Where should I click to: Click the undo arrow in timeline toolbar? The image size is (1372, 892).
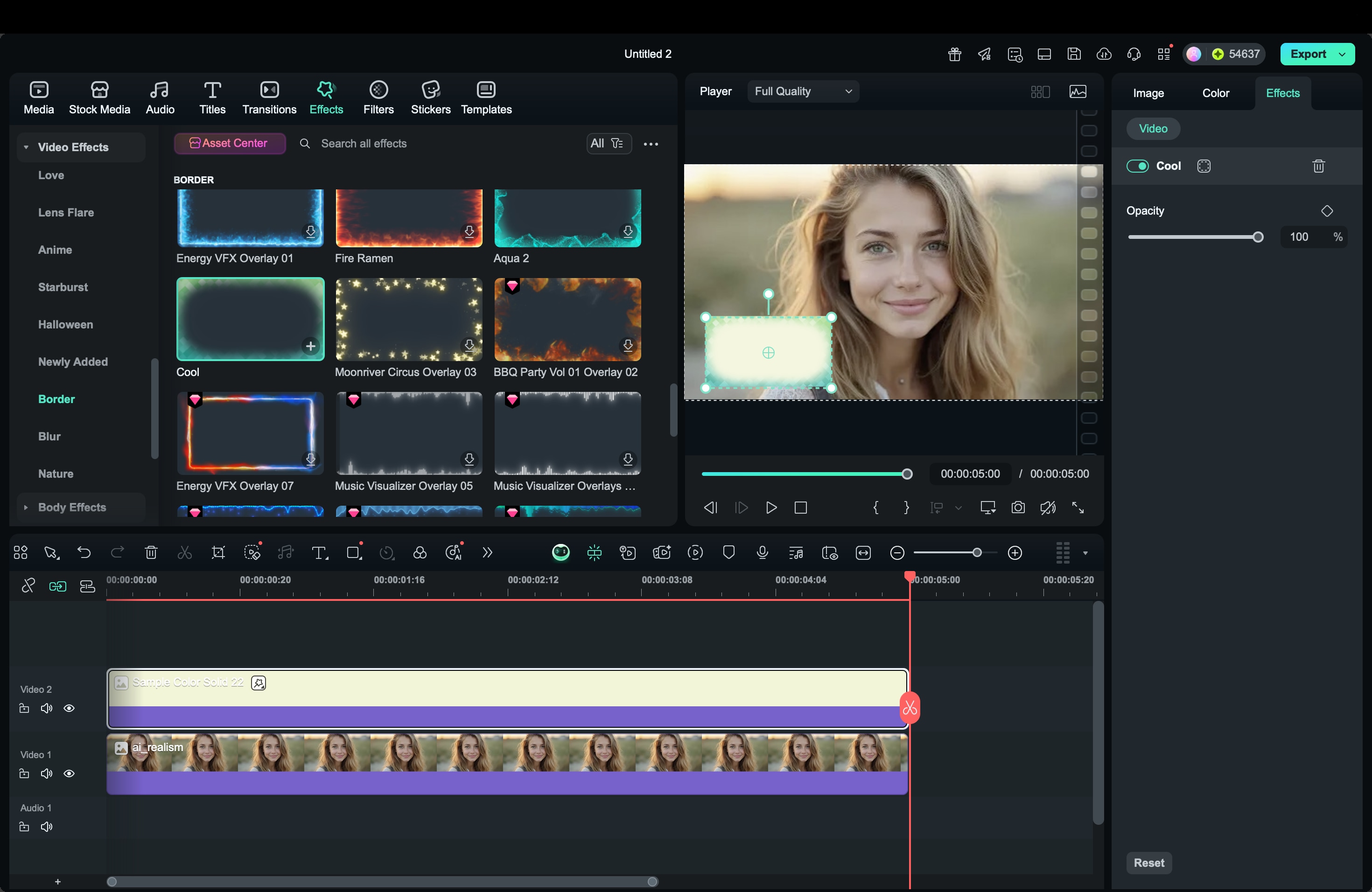(84, 553)
